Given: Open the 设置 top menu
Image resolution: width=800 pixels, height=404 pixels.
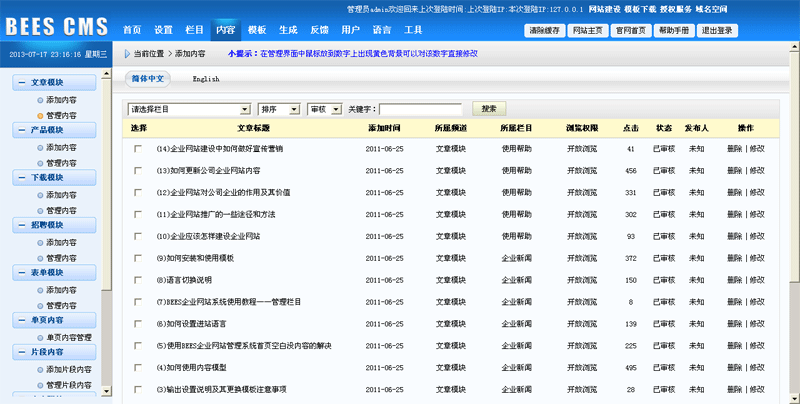Looking at the screenshot, I should [x=163, y=30].
